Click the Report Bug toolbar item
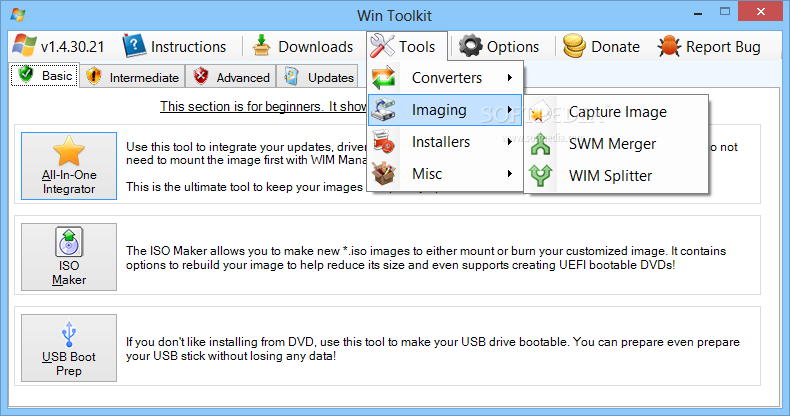790x416 pixels. (709, 46)
